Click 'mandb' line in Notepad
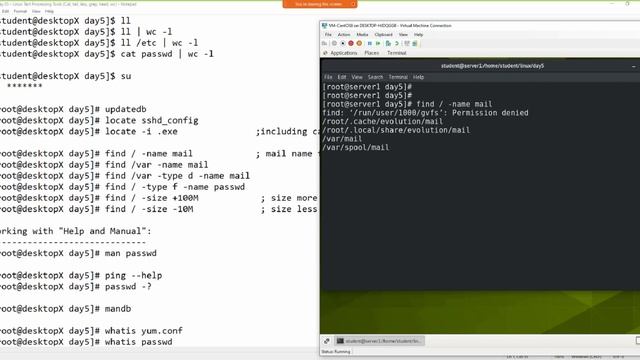Screen dimensions: 640x360 coord(118,309)
